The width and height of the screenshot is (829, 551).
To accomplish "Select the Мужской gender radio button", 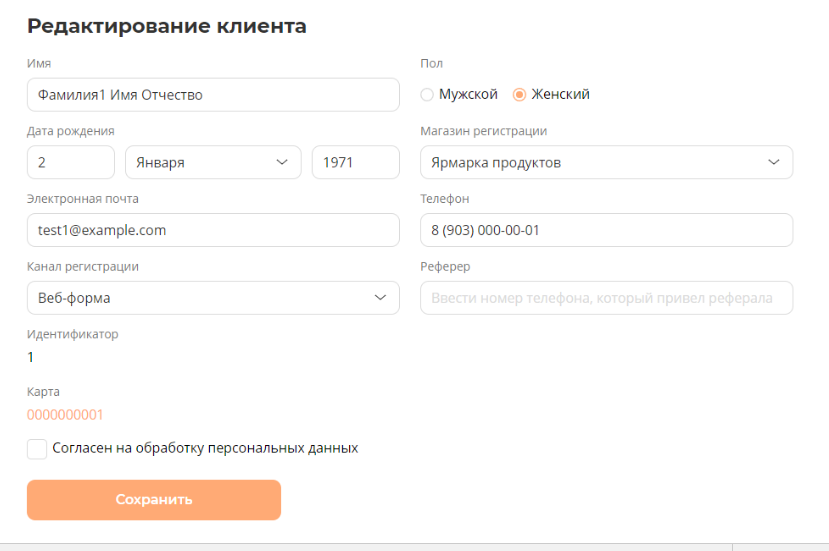I will pos(428,95).
